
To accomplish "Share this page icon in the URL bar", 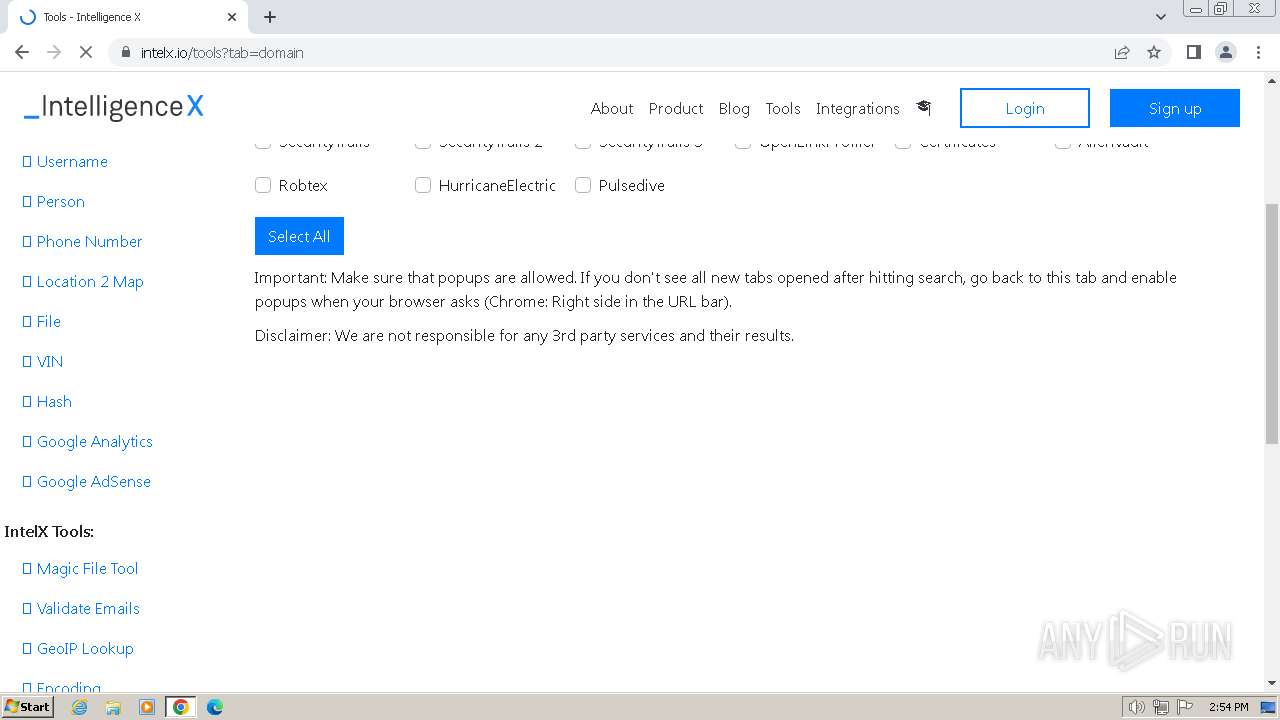I will pyautogui.click(x=1122, y=52).
